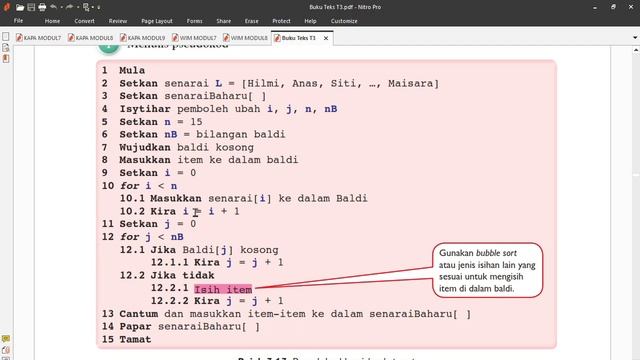The image size is (640, 360).
Task: Click 'Wujudkan' on line 7
Action: [144, 147]
